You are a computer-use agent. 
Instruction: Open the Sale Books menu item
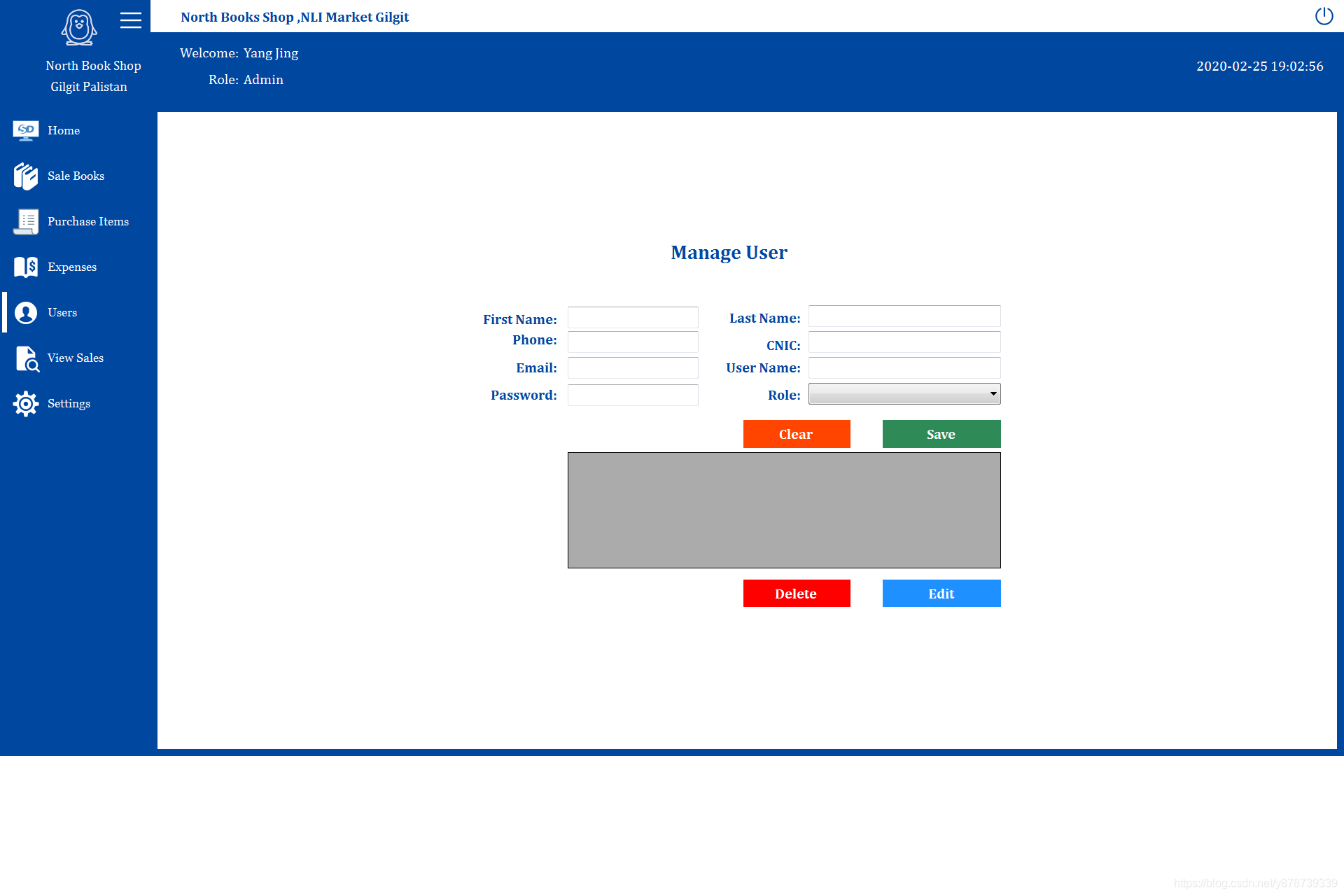[76, 176]
